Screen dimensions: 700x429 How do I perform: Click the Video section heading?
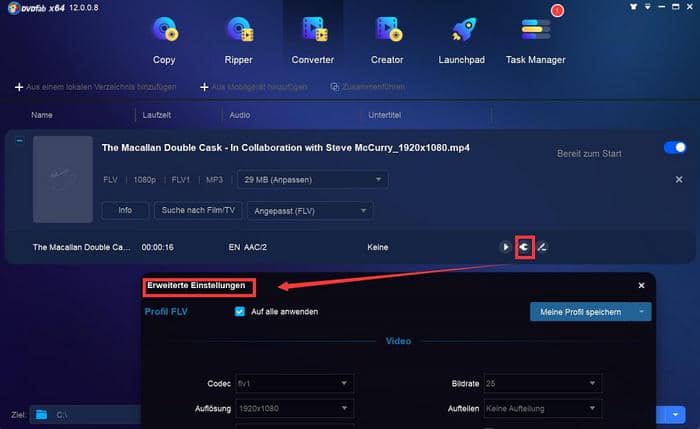(x=398, y=341)
